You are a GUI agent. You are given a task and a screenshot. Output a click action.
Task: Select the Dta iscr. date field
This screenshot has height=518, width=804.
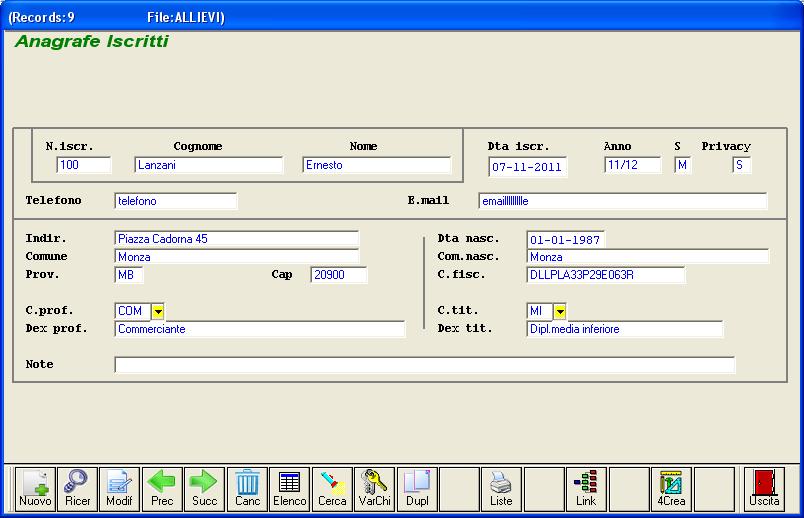click(528, 167)
